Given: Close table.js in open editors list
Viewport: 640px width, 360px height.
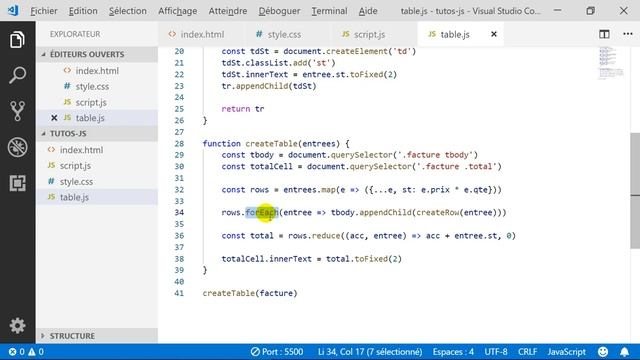Looking at the screenshot, I should tap(54, 118).
